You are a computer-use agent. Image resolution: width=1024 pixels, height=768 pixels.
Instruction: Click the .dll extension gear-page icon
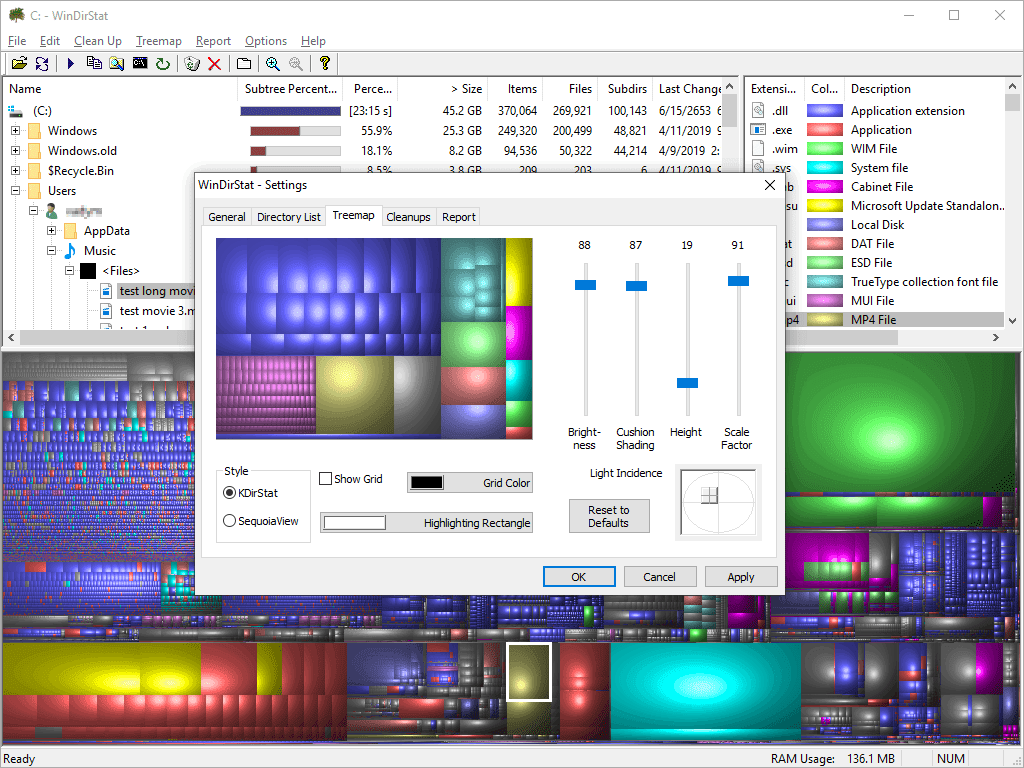click(758, 110)
